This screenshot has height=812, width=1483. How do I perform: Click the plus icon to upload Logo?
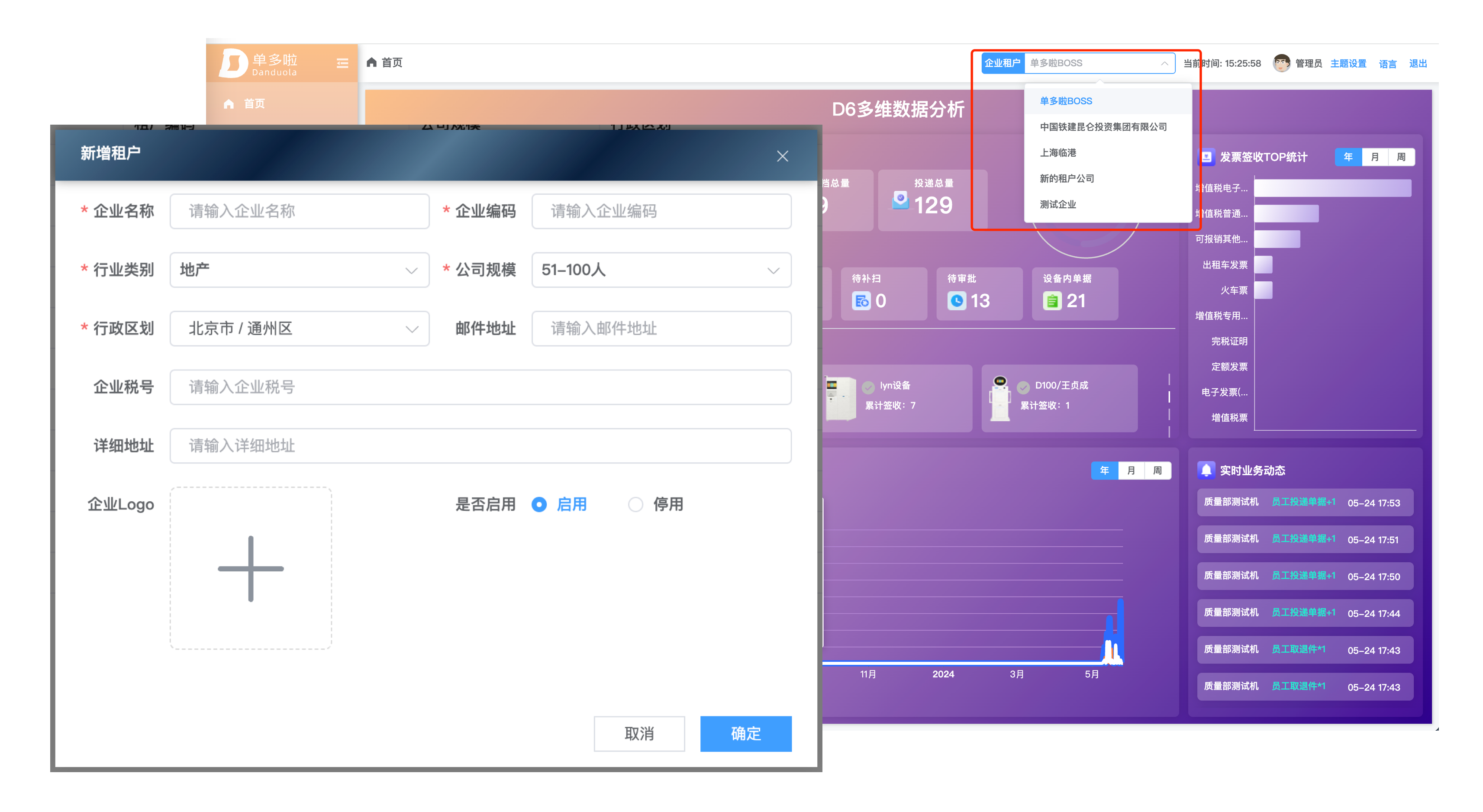(x=251, y=568)
